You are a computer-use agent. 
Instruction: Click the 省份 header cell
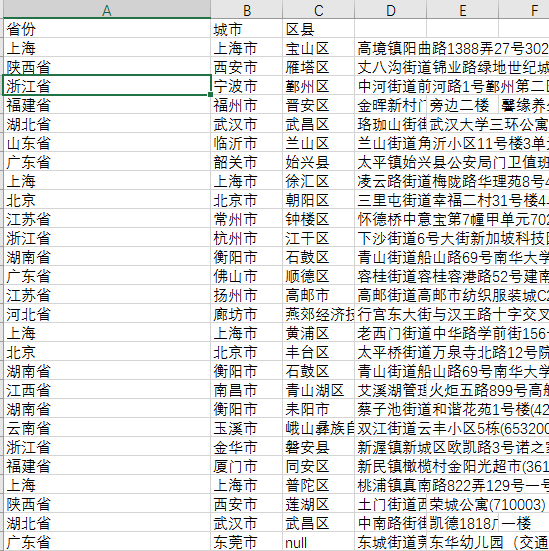click(107, 29)
